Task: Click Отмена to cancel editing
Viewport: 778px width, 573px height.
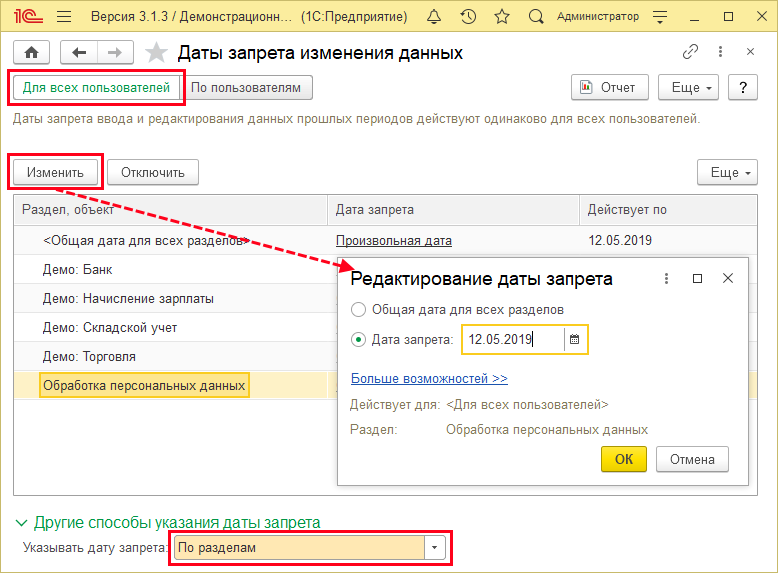Action: (x=692, y=459)
